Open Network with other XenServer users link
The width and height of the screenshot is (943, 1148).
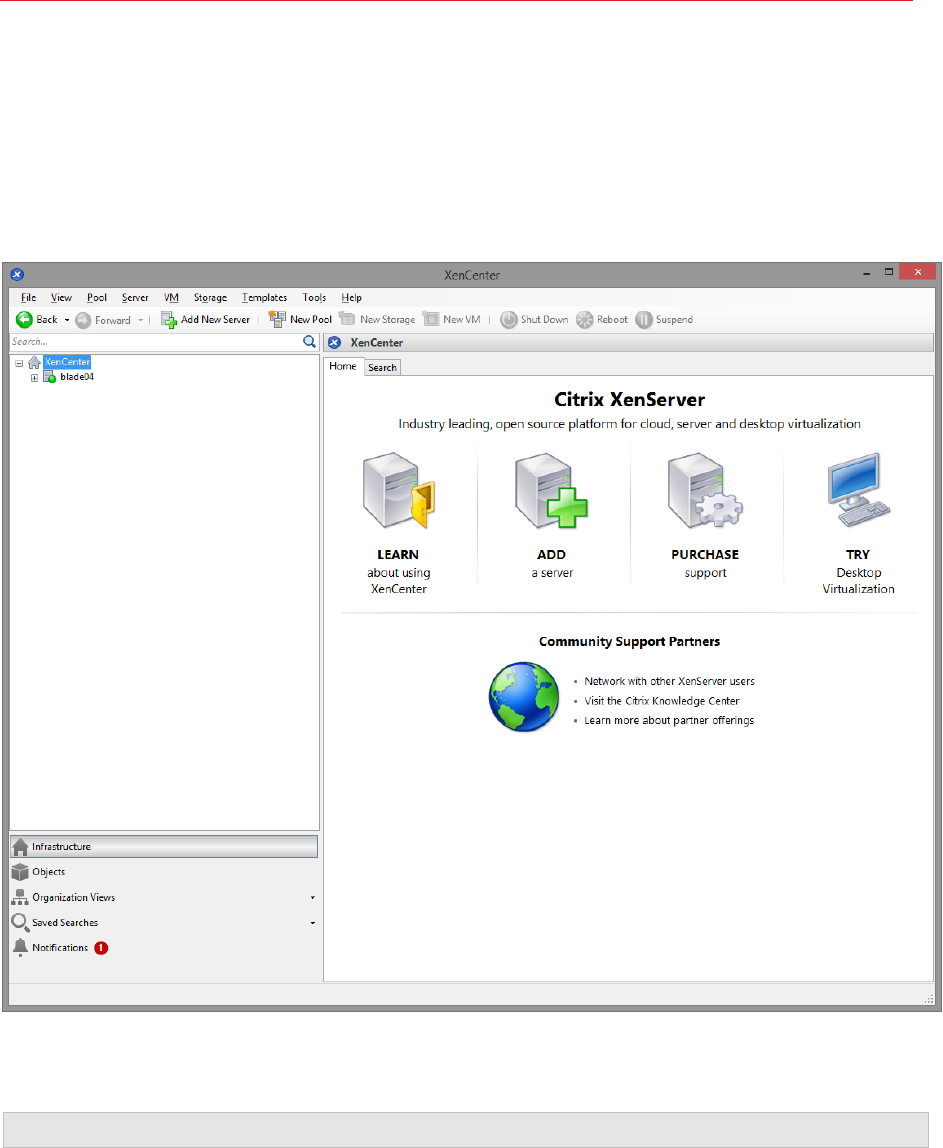point(669,682)
